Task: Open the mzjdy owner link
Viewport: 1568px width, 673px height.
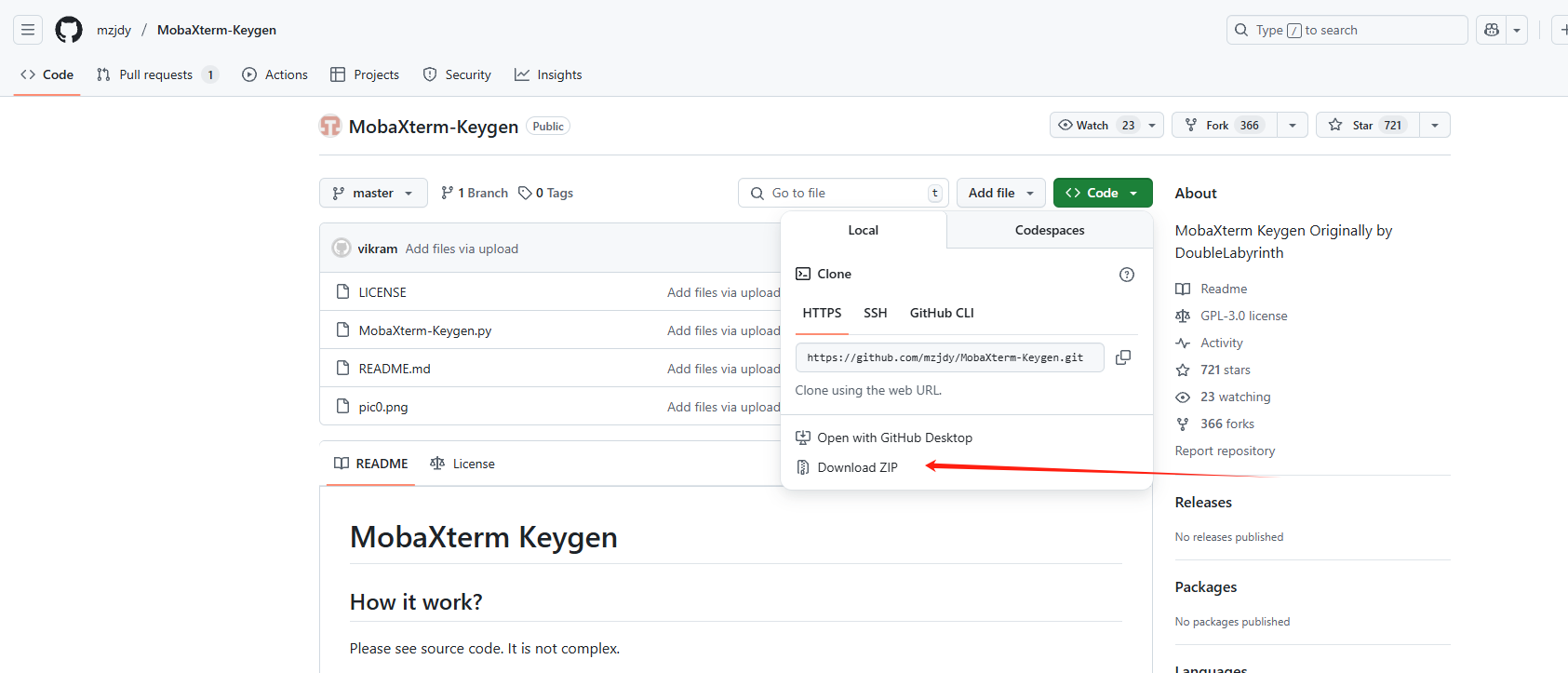Action: (x=114, y=30)
